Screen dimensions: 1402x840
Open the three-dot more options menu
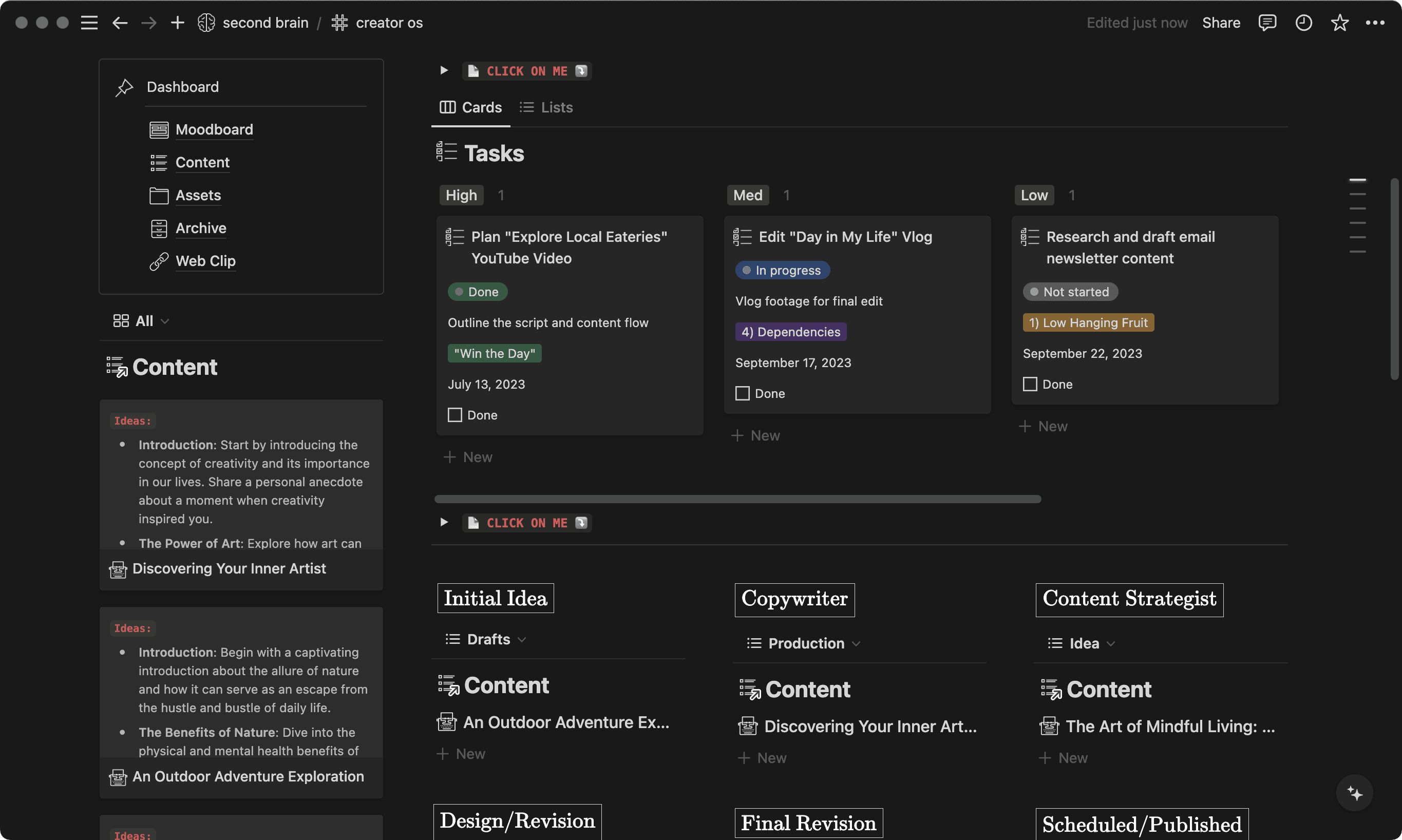[x=1375, y=23]
